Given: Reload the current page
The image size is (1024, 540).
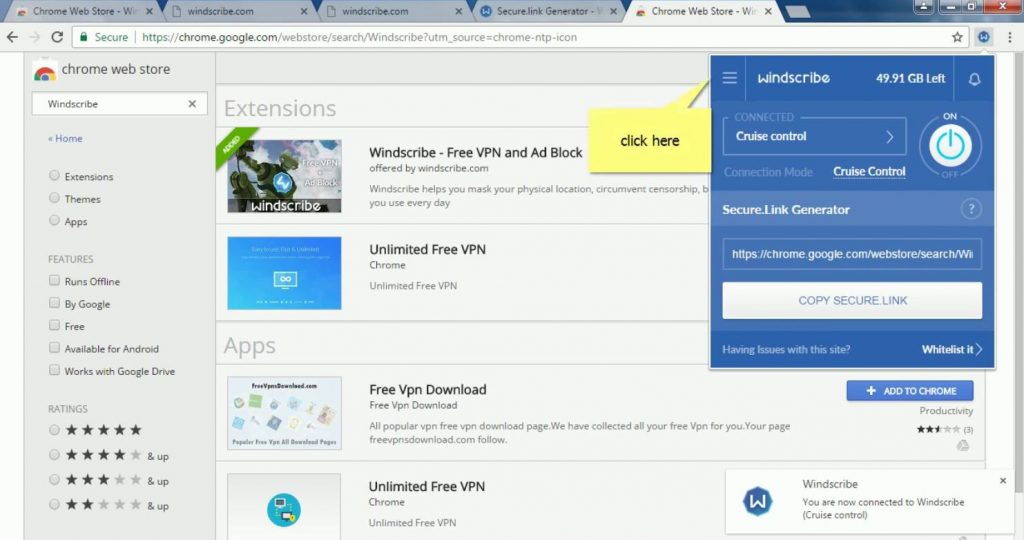Looking at the screenshot, I should click(57, 37).
